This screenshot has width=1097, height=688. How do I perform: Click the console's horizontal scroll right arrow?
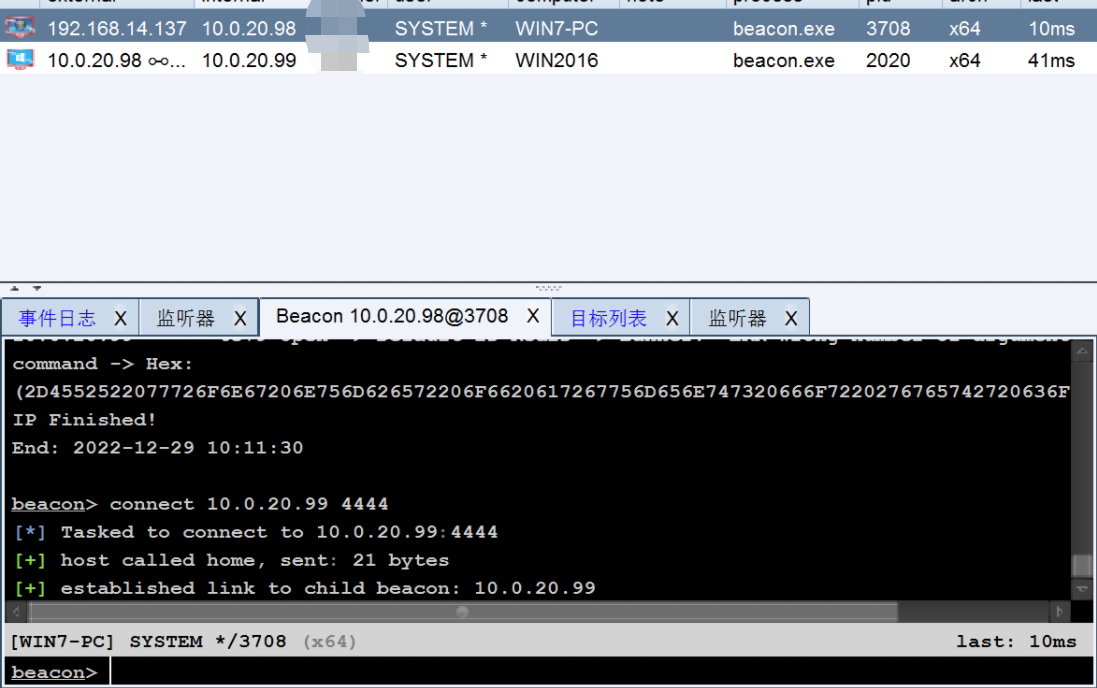[1059, 612]
